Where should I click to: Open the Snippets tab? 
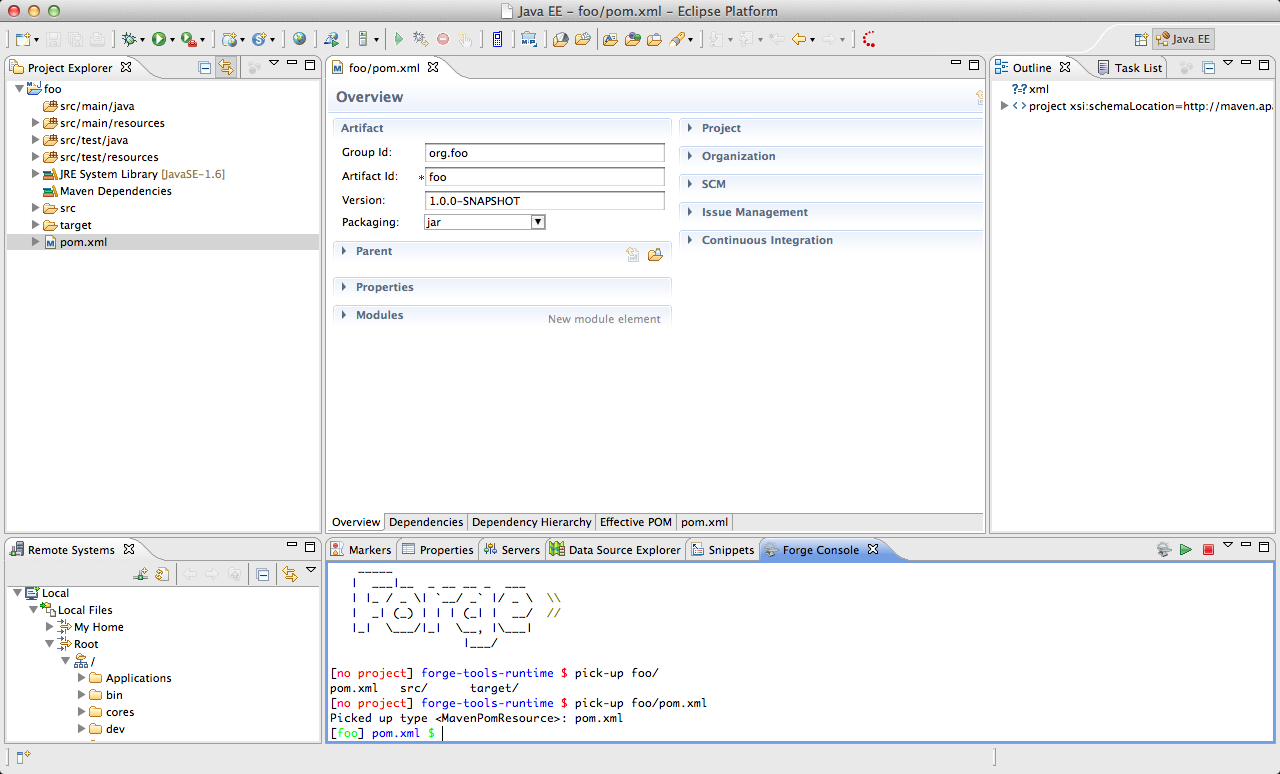pyautogui.click(x=723, y=550)
